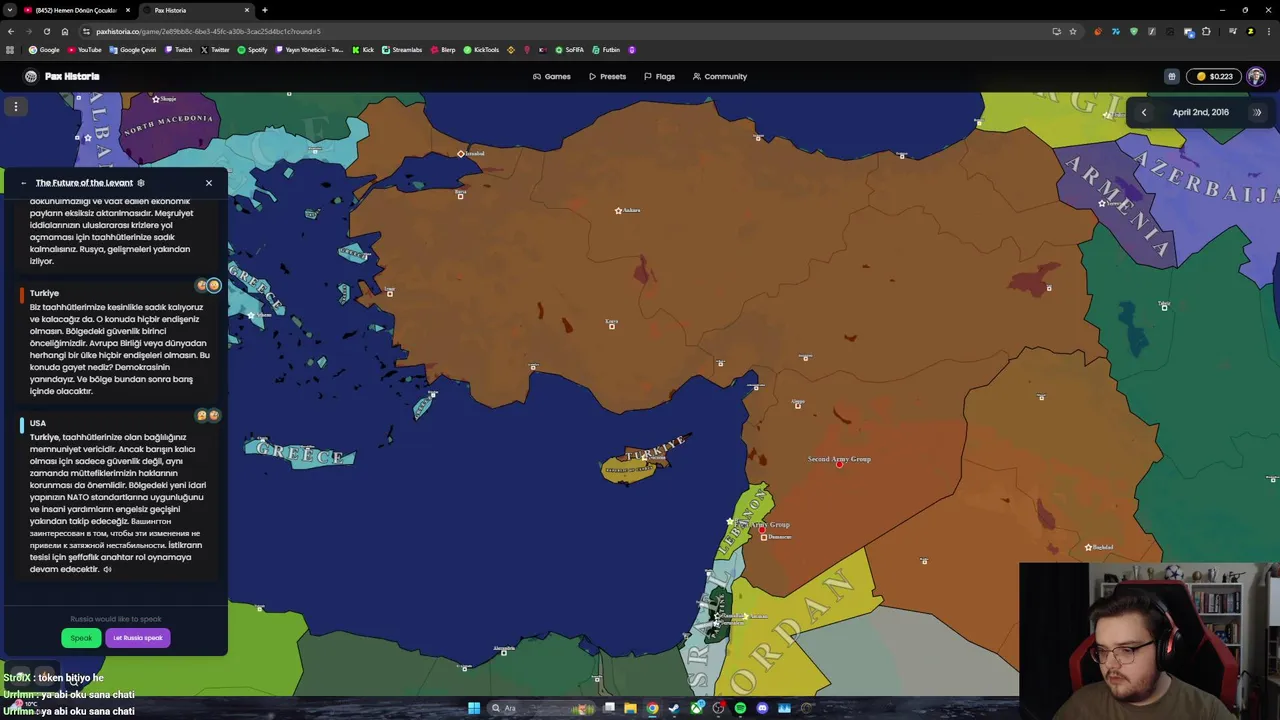
Task: Click the Pax Historia globe logo
Action: [x=31, y=76]
